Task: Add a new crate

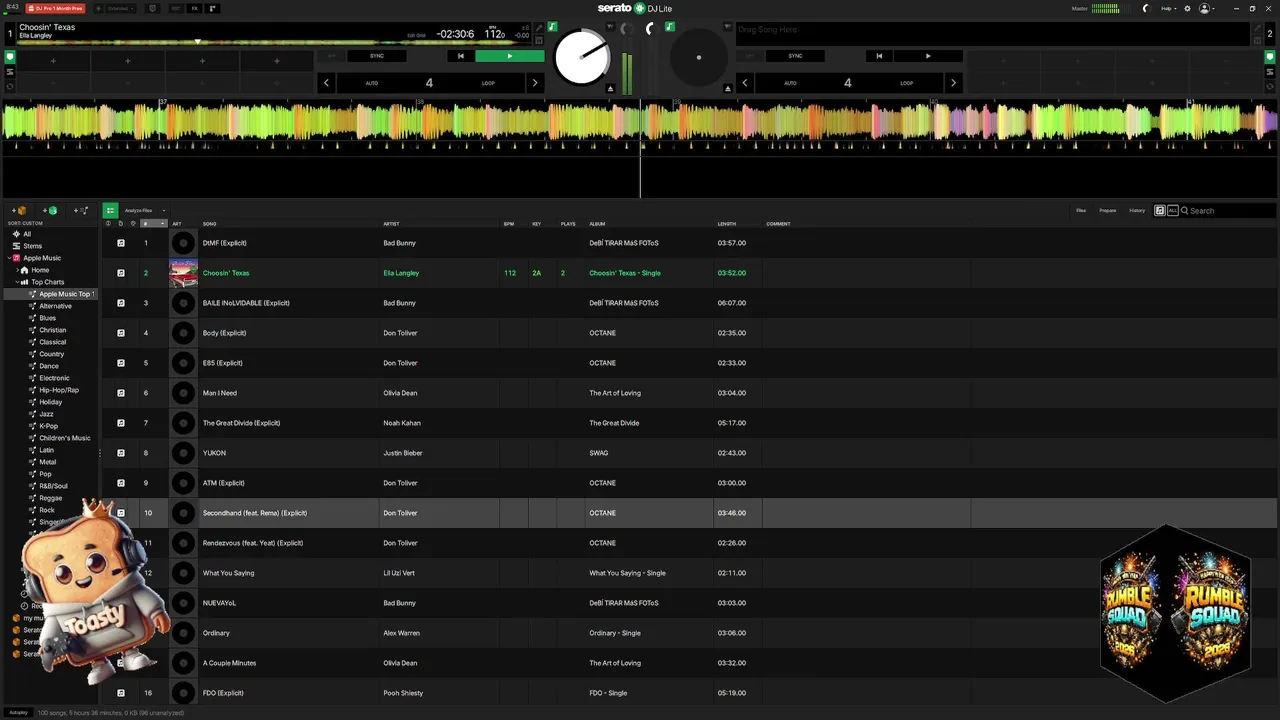Action: coord(19,211)
